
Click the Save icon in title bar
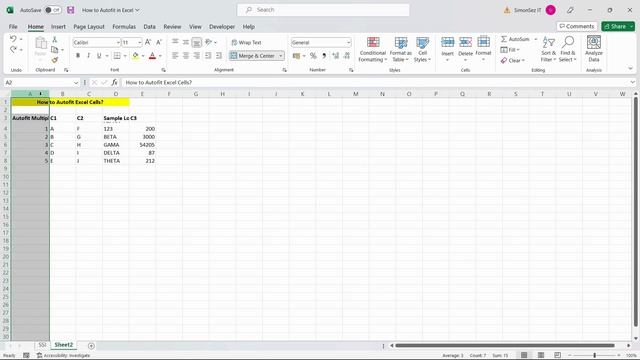71,10
